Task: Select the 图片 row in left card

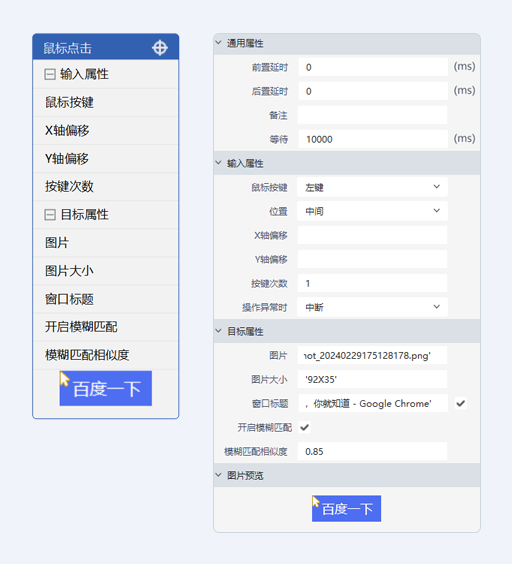Action: click(x=106, y=243)
